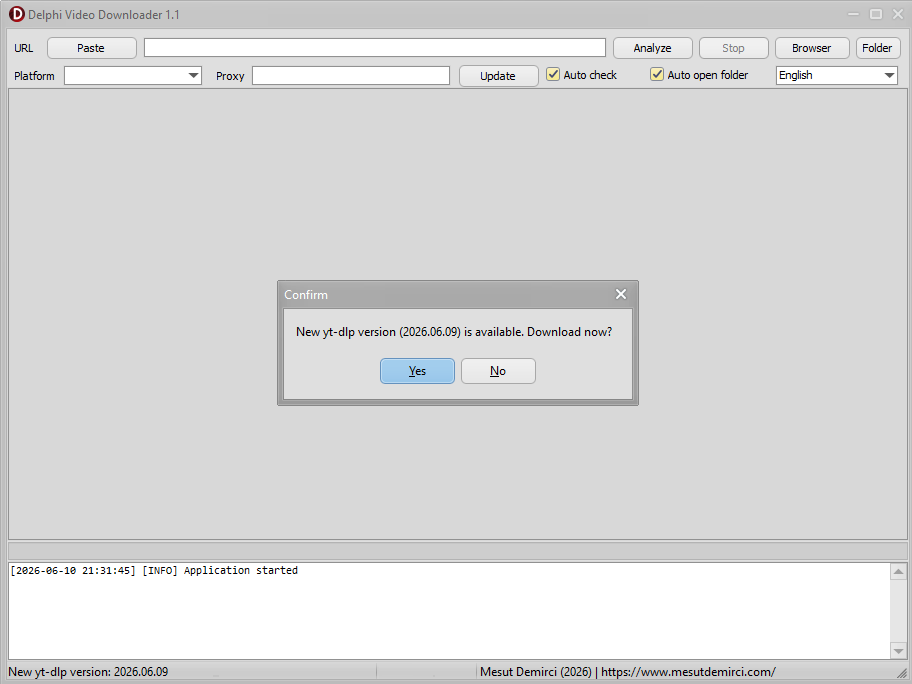Click the Mesut Demirci website text in status bar
912x684 pixels.
click(x=628, y=672)
